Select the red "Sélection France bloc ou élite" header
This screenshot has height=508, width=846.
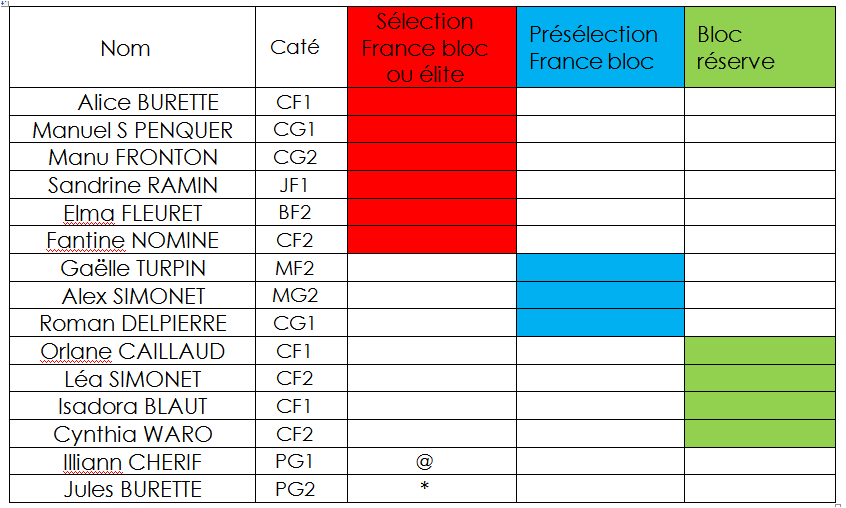(x=431, y=48)
